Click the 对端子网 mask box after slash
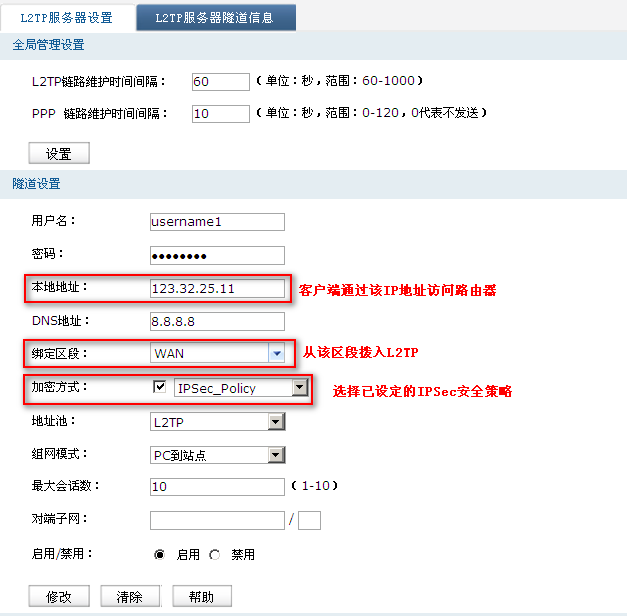The image size is (627, 616). (309, 520)
